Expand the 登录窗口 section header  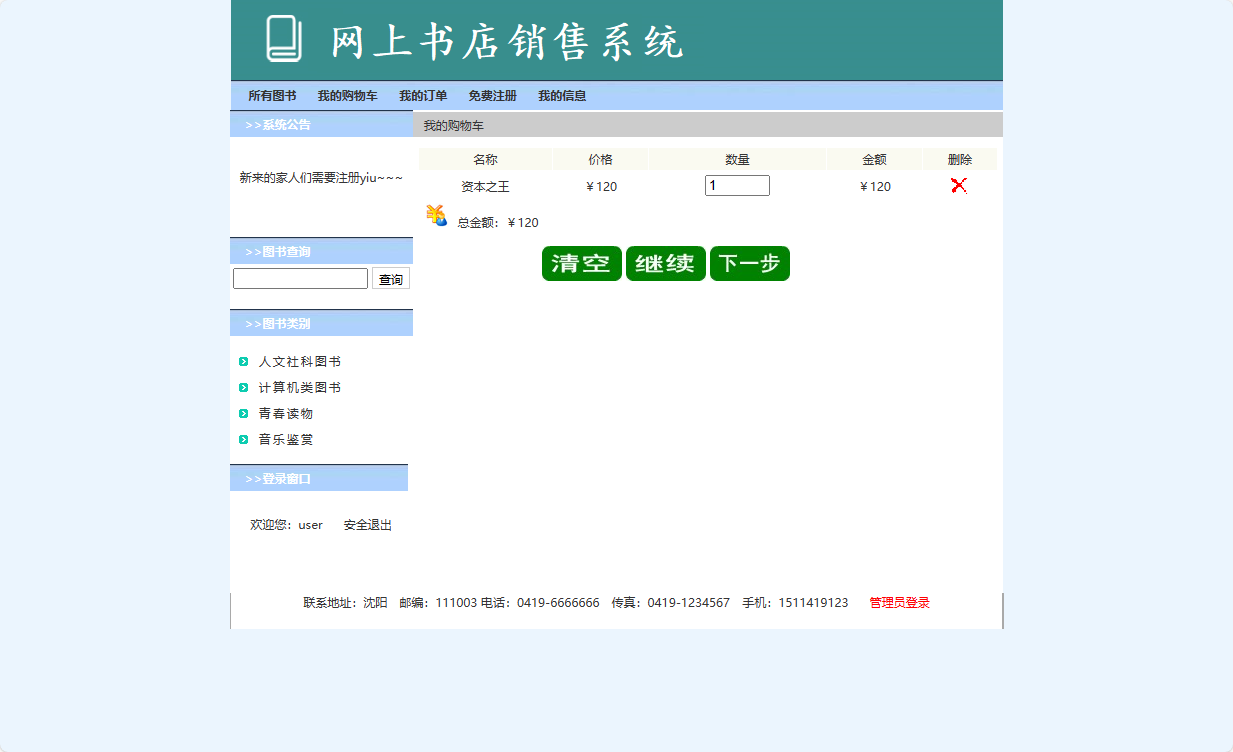point(280,478)
